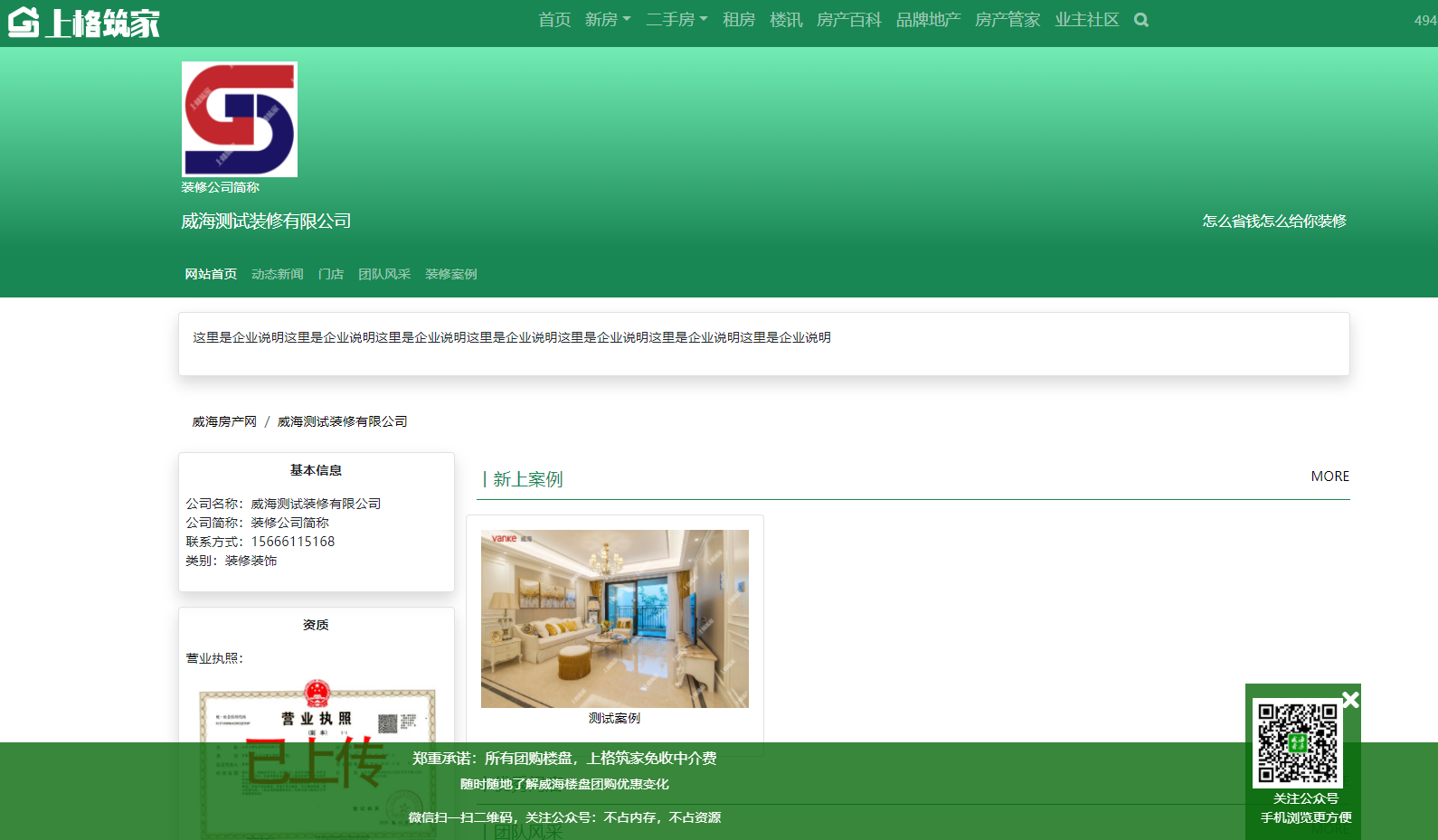Close the QR code popup
Image resolution: width=1438 pixels, height=840 pixels.
click(1350, 700)
